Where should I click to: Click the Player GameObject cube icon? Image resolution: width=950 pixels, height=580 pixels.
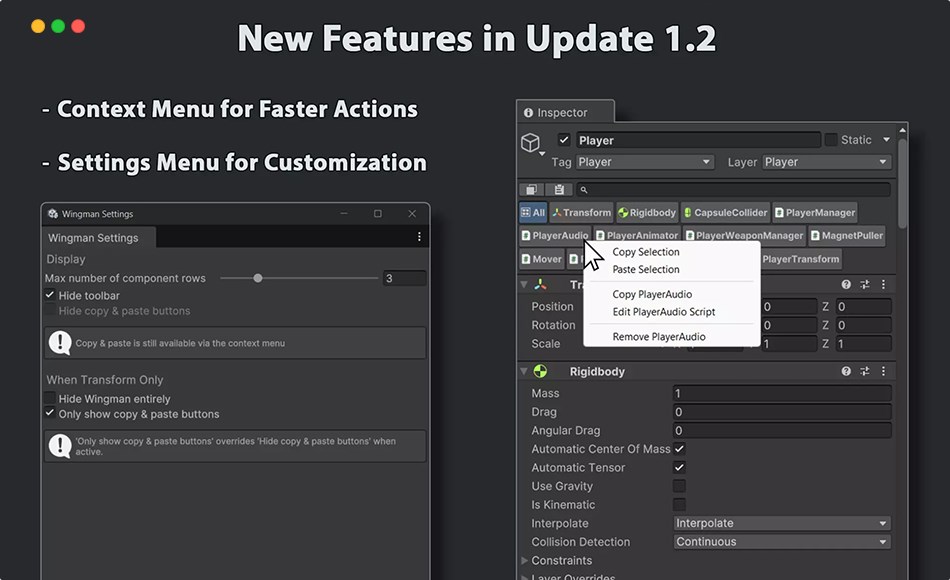[530, 144]
